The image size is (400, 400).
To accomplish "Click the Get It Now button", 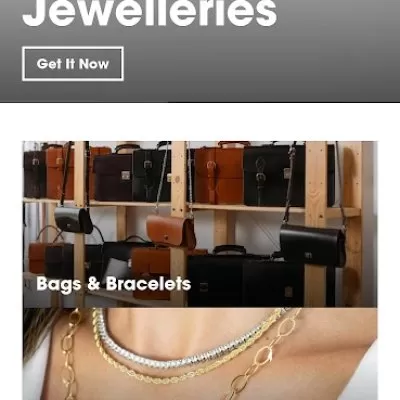I will [73, 64].
